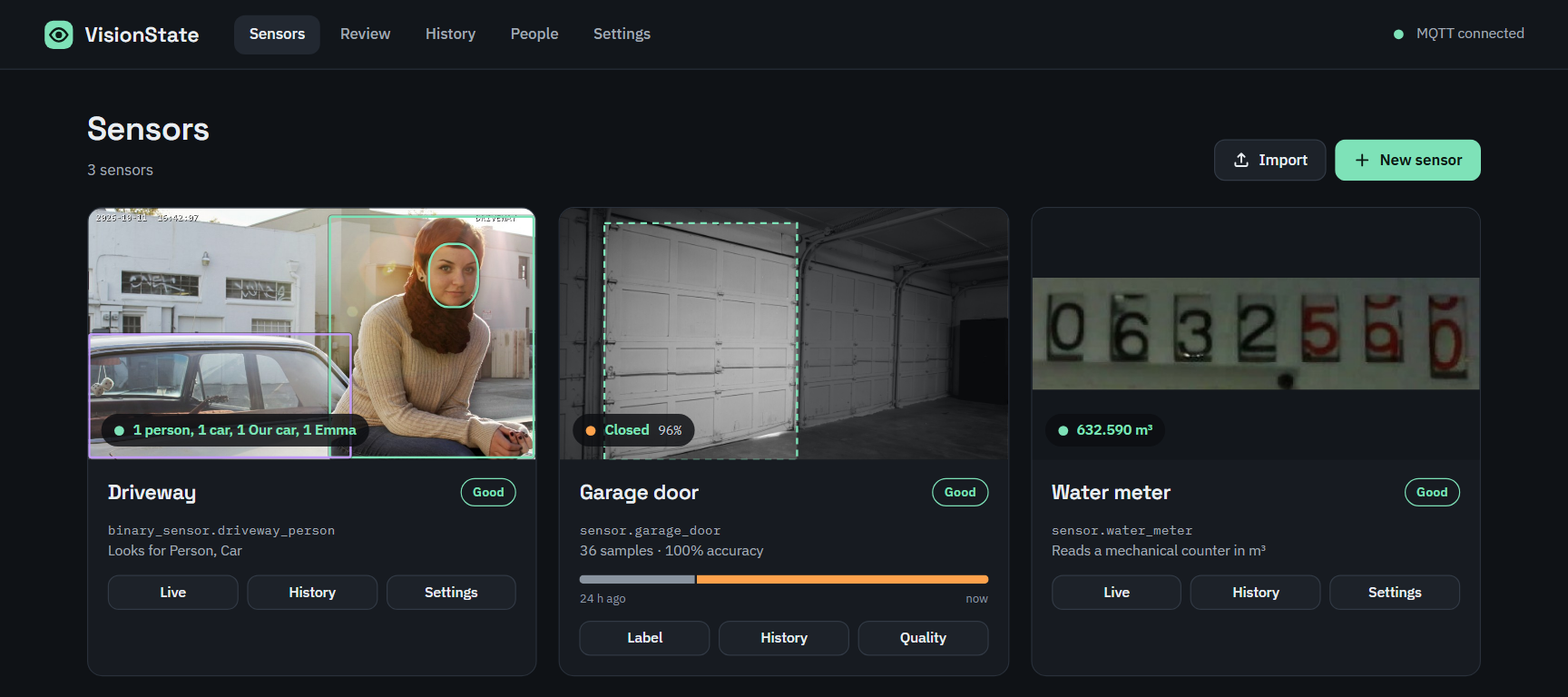Image resolution: width=1568 pixels, height=697 pixels.
Task: Click binary_sensor.driveway_person entity text
Action: pos(221,531)
